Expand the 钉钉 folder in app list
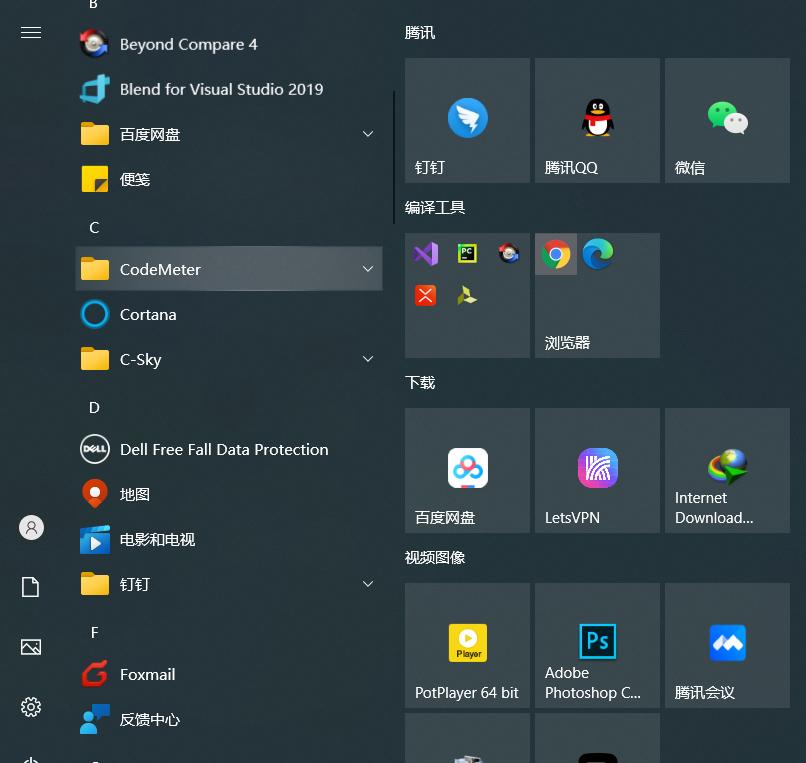 point(367,584)
